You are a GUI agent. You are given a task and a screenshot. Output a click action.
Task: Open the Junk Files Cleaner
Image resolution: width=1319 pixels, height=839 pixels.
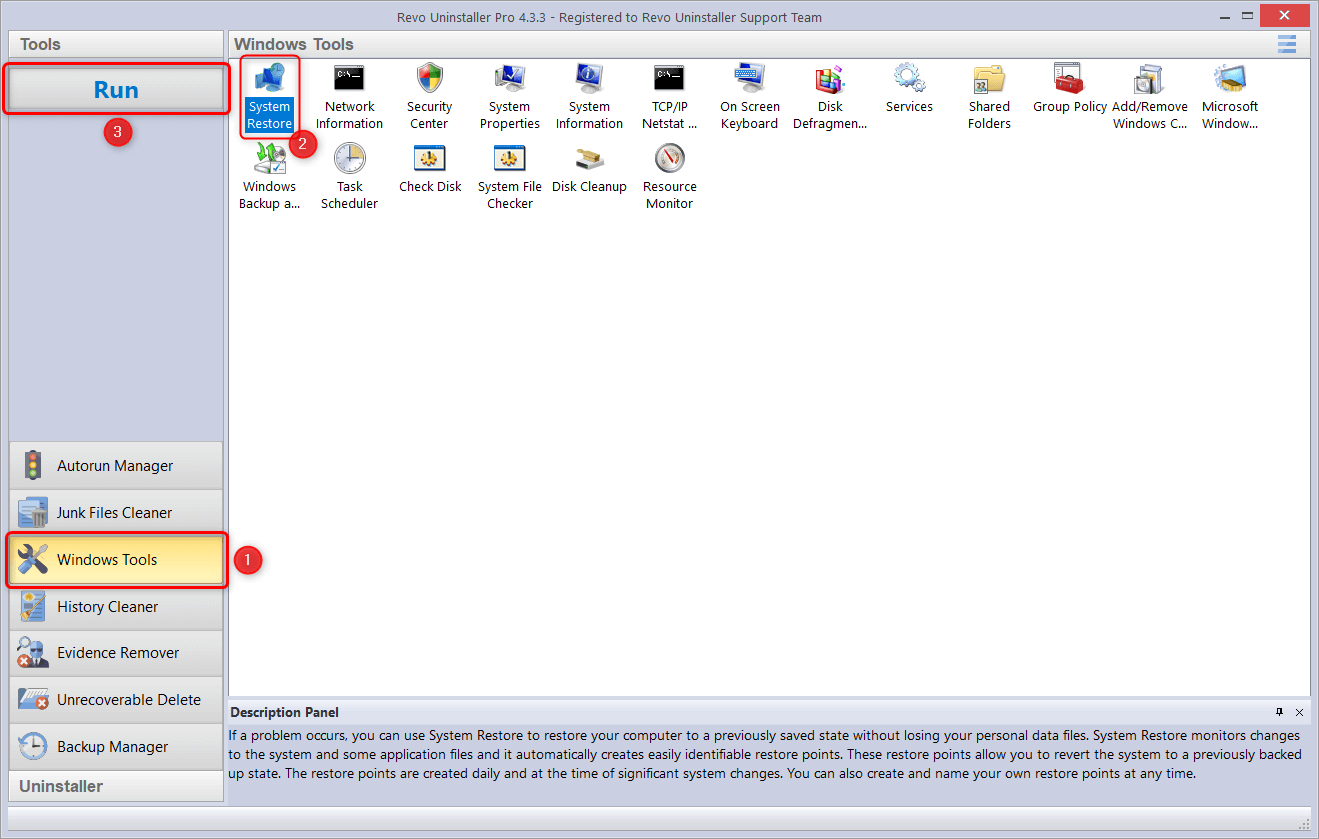coord(116,513)
